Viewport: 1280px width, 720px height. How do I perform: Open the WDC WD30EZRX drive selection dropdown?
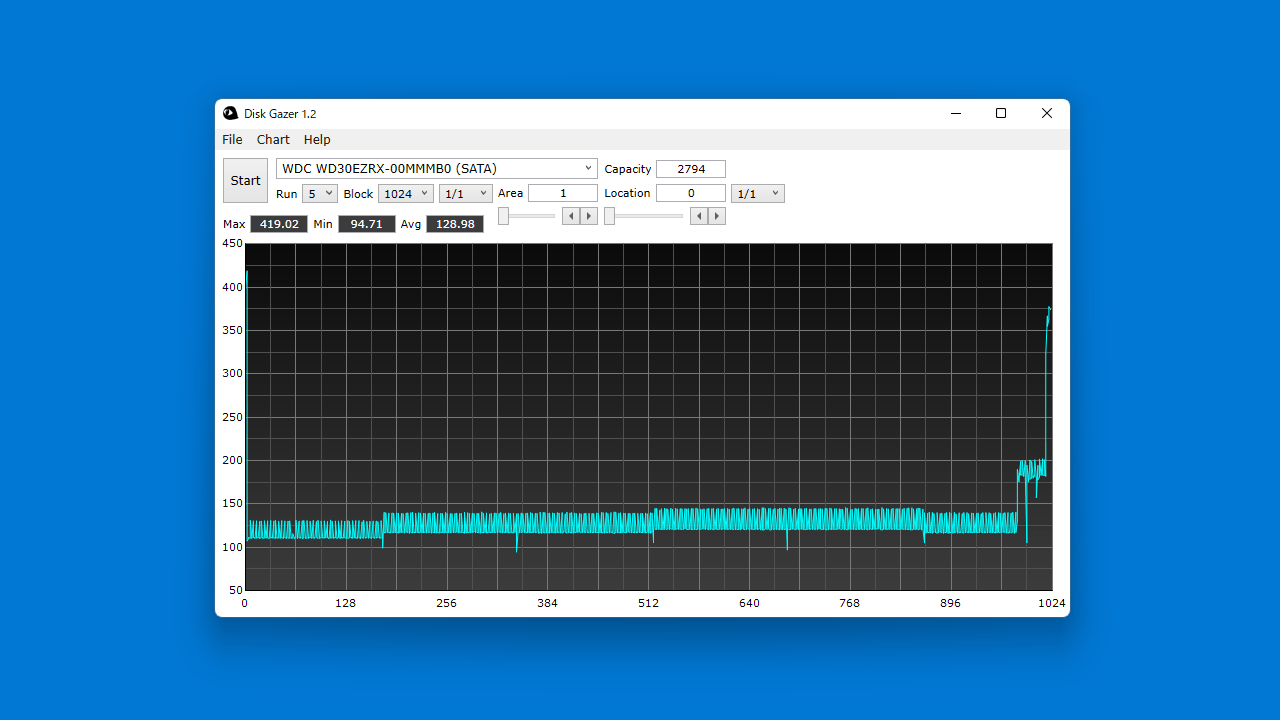pyautogui.click(x=437, y=168)
